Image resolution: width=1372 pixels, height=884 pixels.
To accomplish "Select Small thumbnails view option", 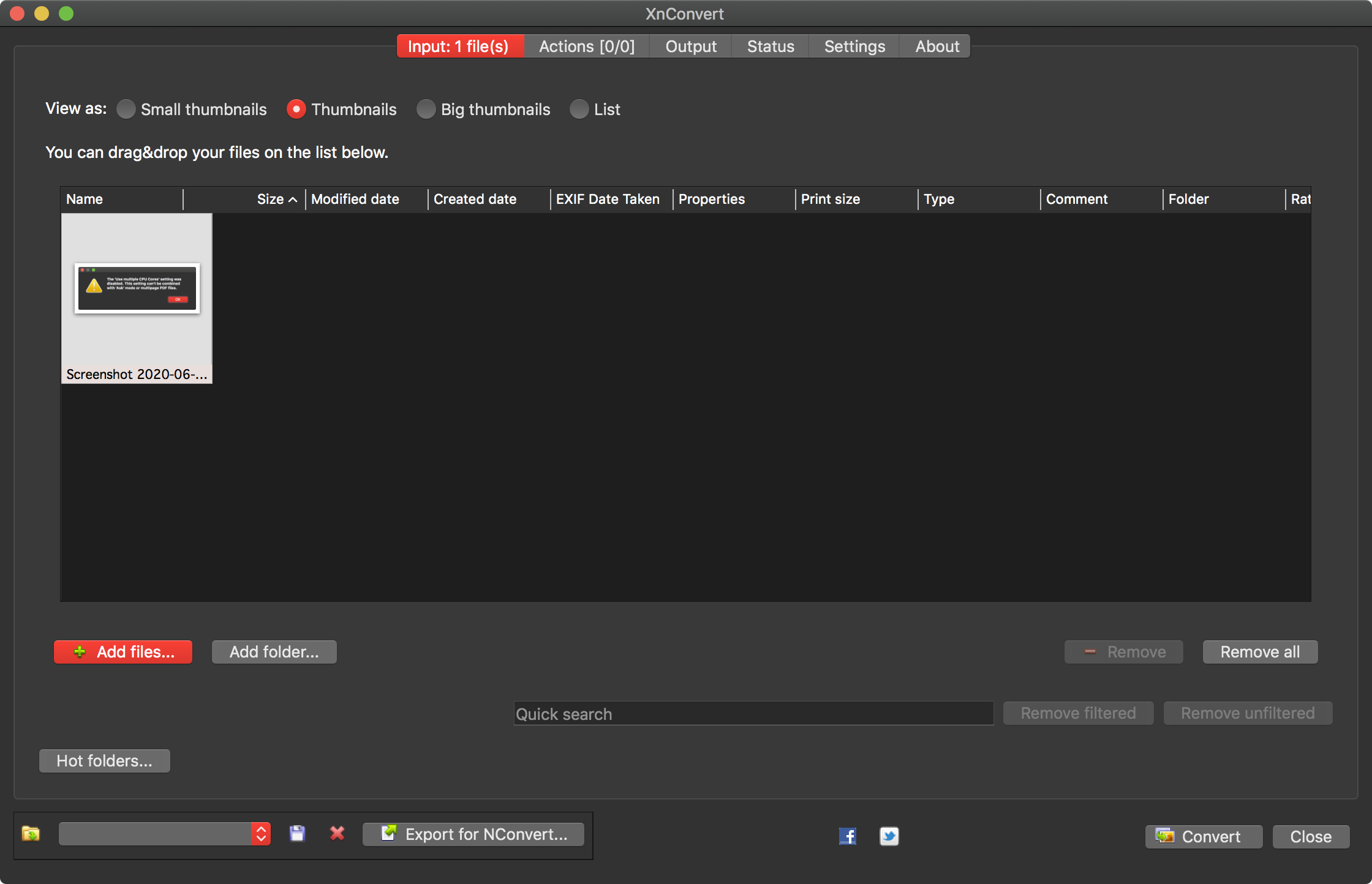I will pos(126,110).
